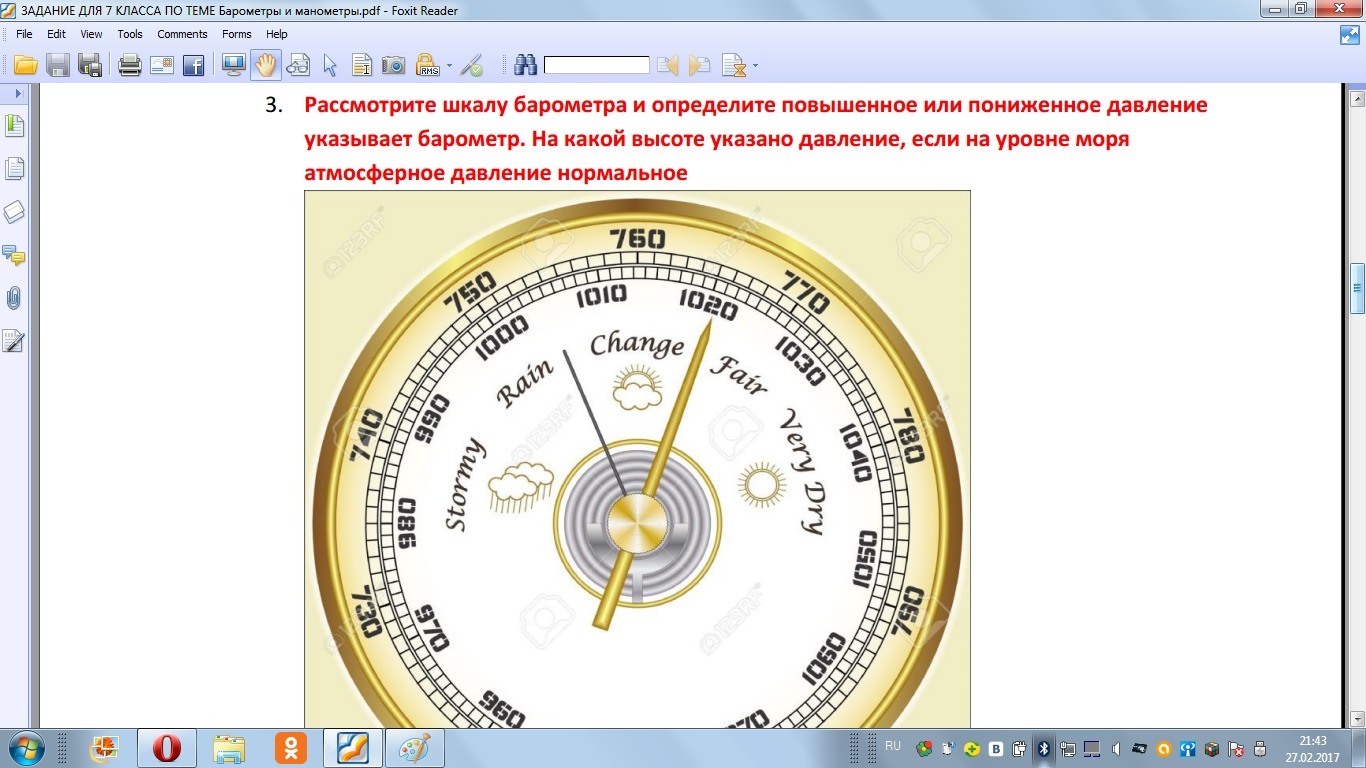Screen dimensions: 1366x768
Task: Open the Help menu
Action: [x=276, y=34]
